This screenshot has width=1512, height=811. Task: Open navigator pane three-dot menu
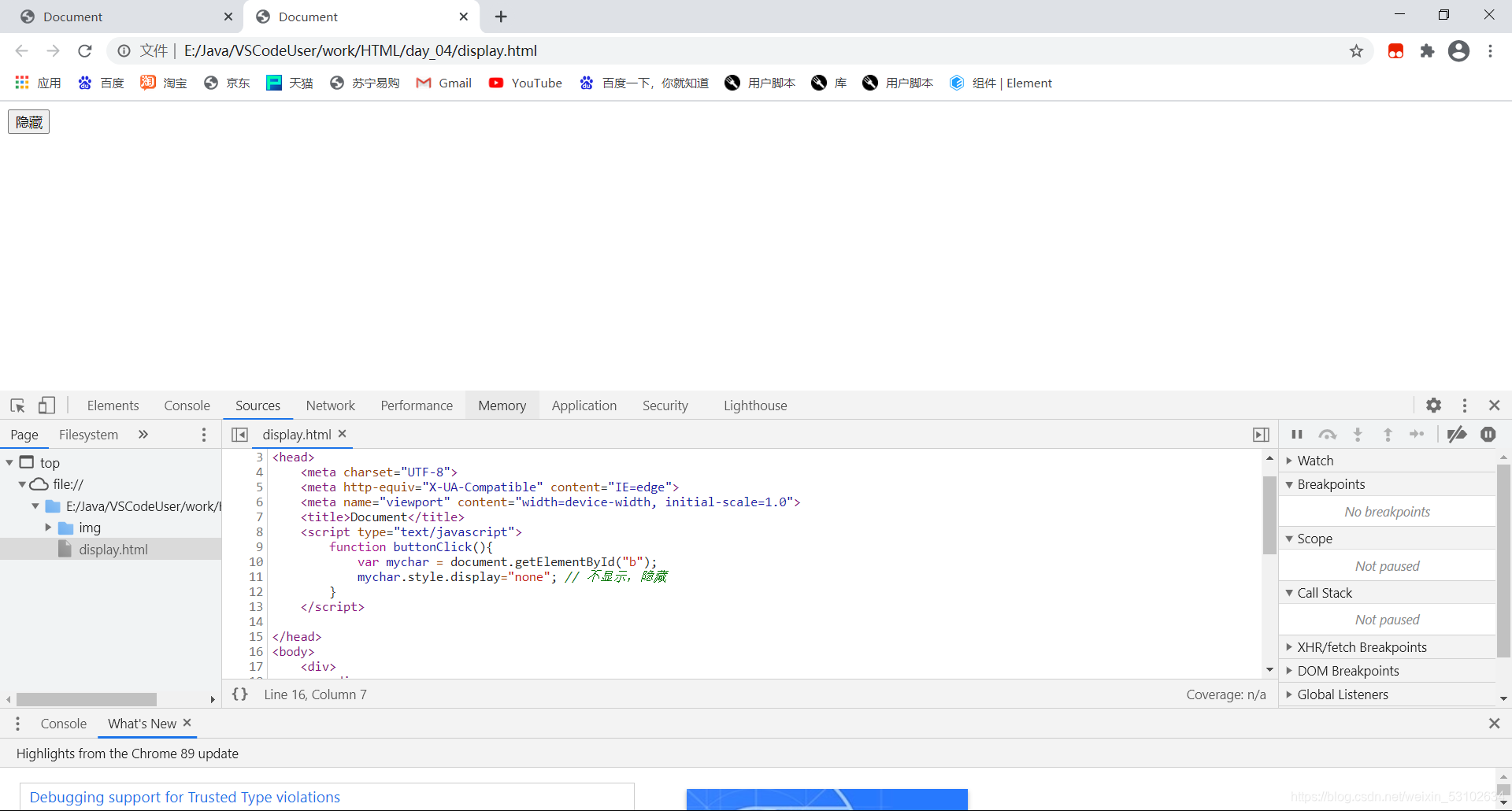204,435
